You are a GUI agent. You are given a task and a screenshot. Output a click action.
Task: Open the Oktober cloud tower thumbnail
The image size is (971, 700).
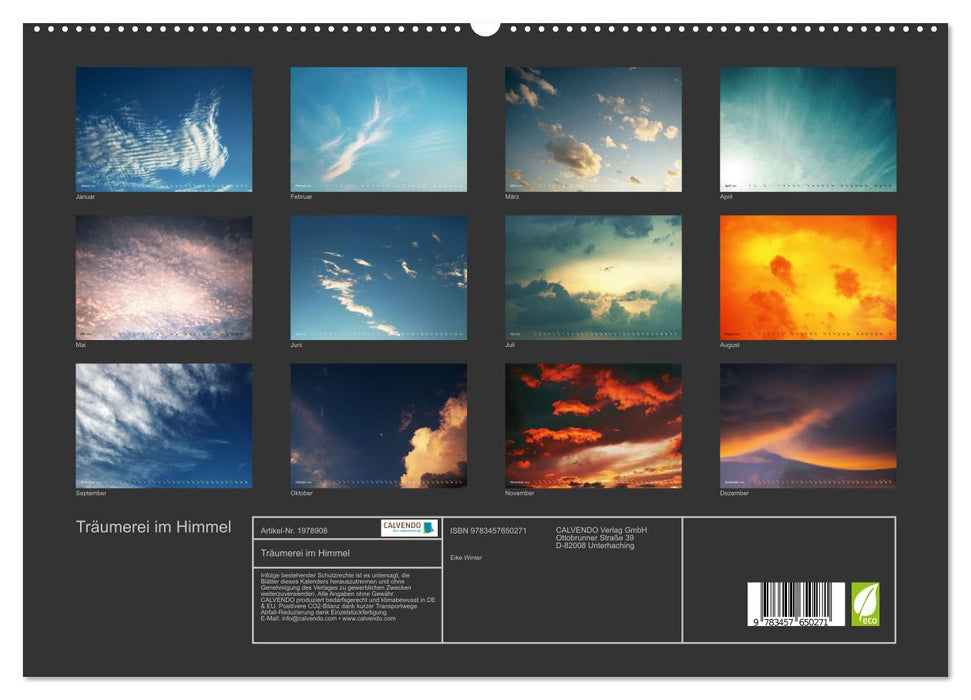coord(377,426)
